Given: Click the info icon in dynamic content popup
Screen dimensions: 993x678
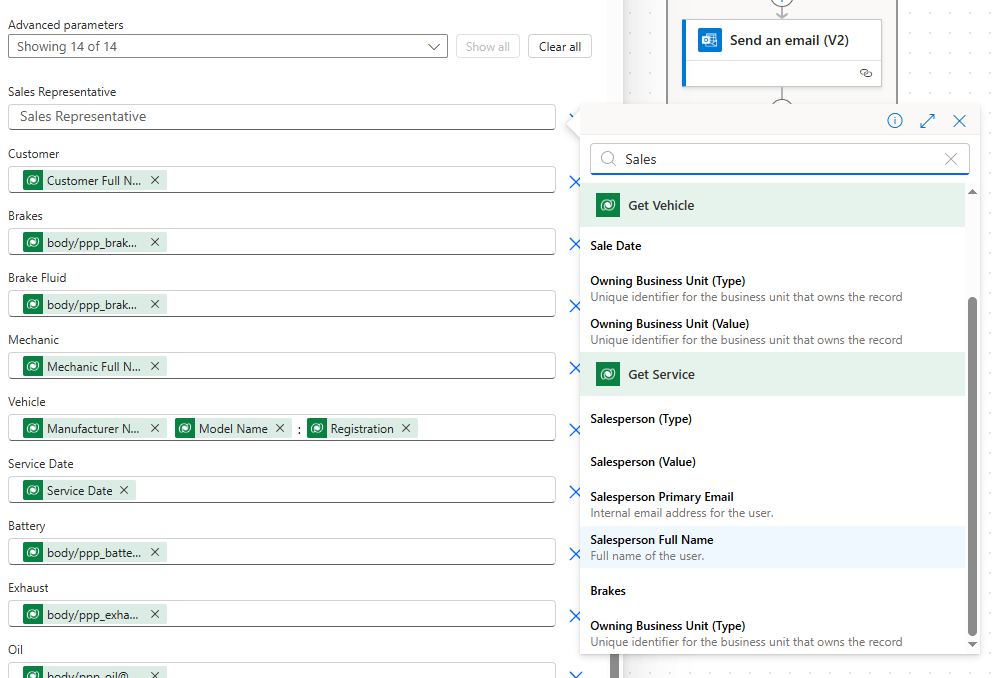Looking at the screenshot, I should pos(895,121).
